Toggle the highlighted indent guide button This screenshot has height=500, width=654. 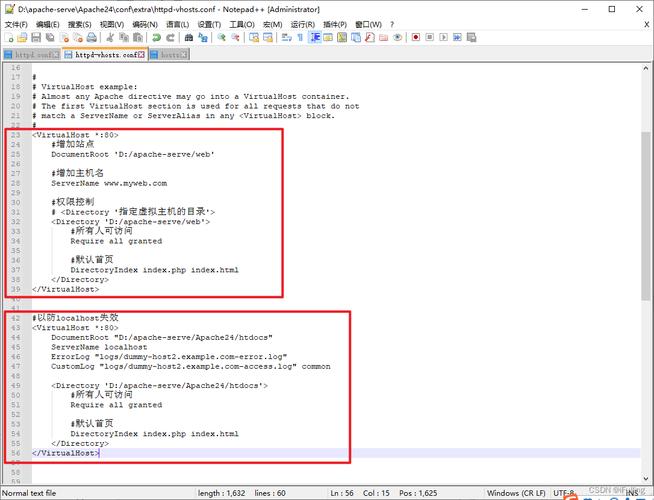point(314,38)
